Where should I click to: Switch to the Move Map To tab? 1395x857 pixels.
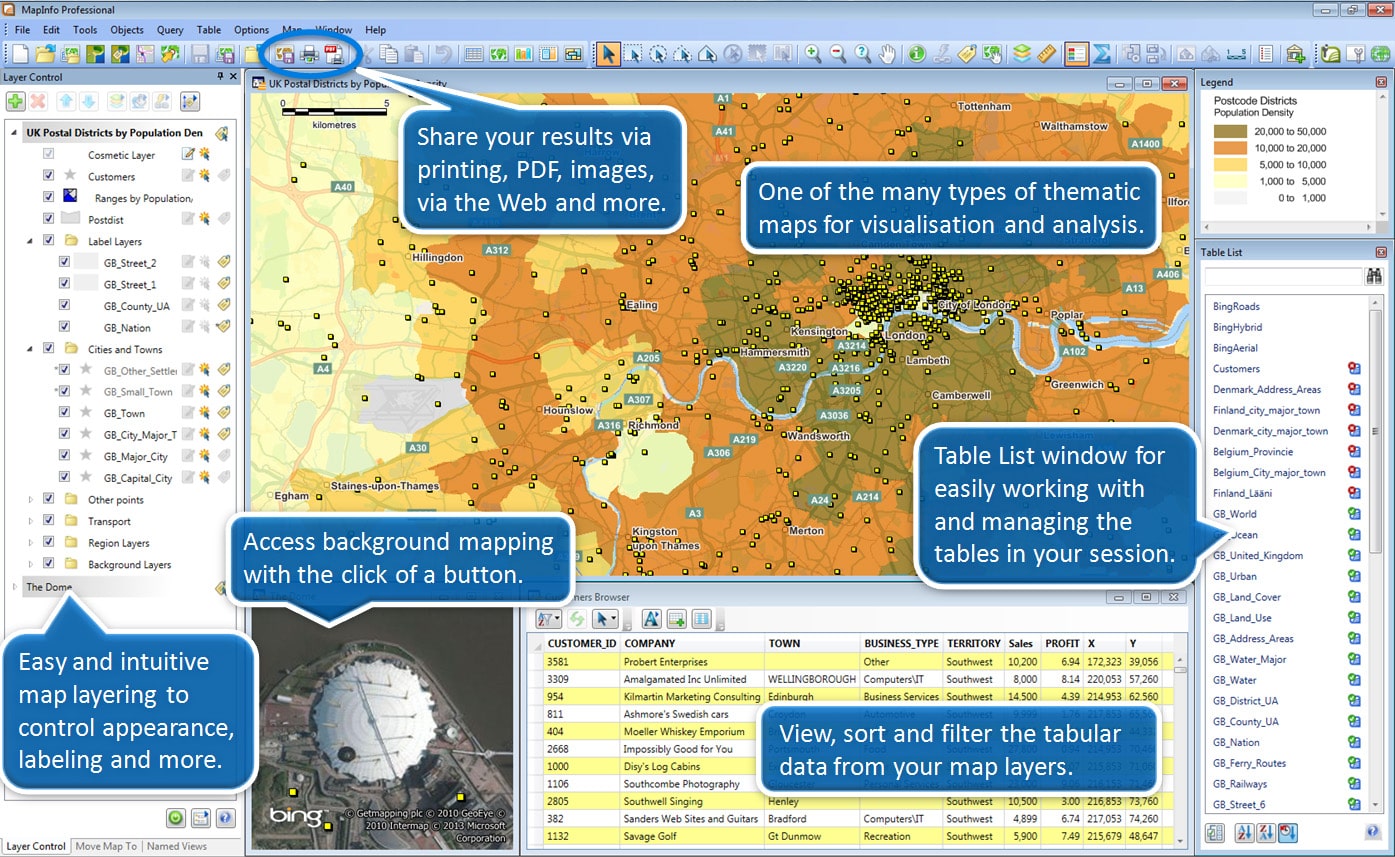106,846
